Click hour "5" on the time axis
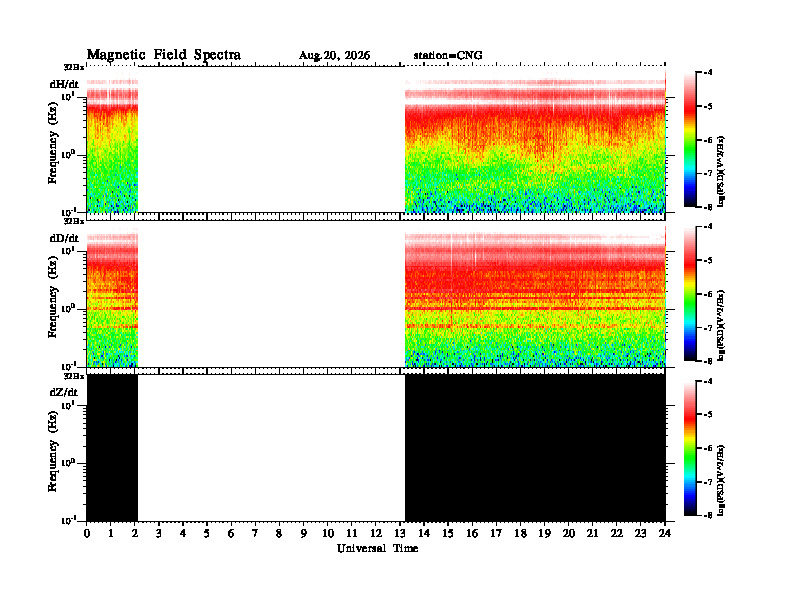792x612 pixels. pyautogui.click(x=207, y=533)
